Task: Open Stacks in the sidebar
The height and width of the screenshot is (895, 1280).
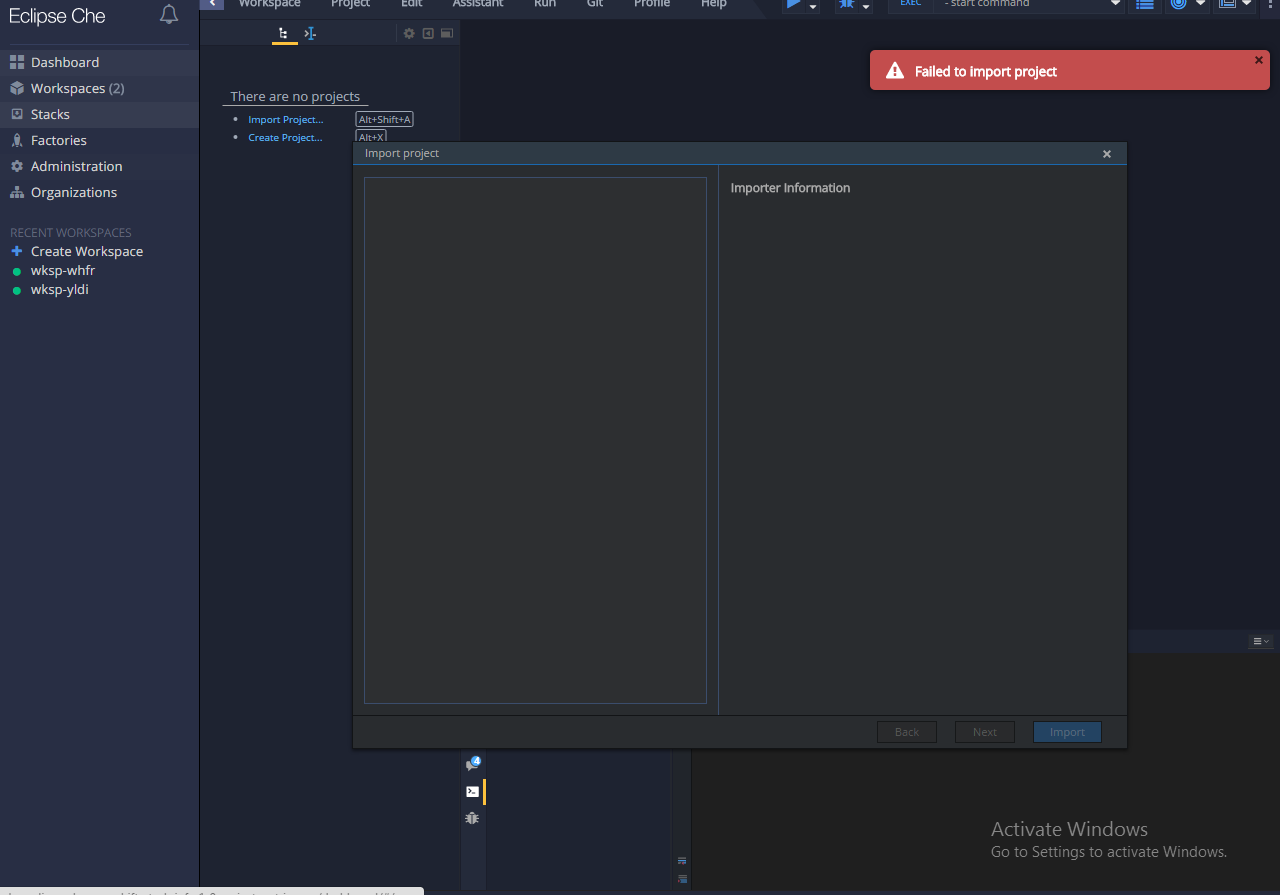Action: coord(99,114)
